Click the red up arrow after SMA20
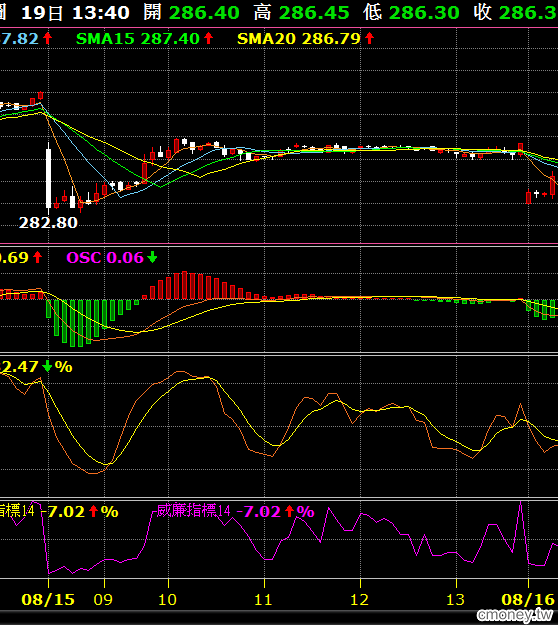 pyautogui.click(x=369, y=38)
